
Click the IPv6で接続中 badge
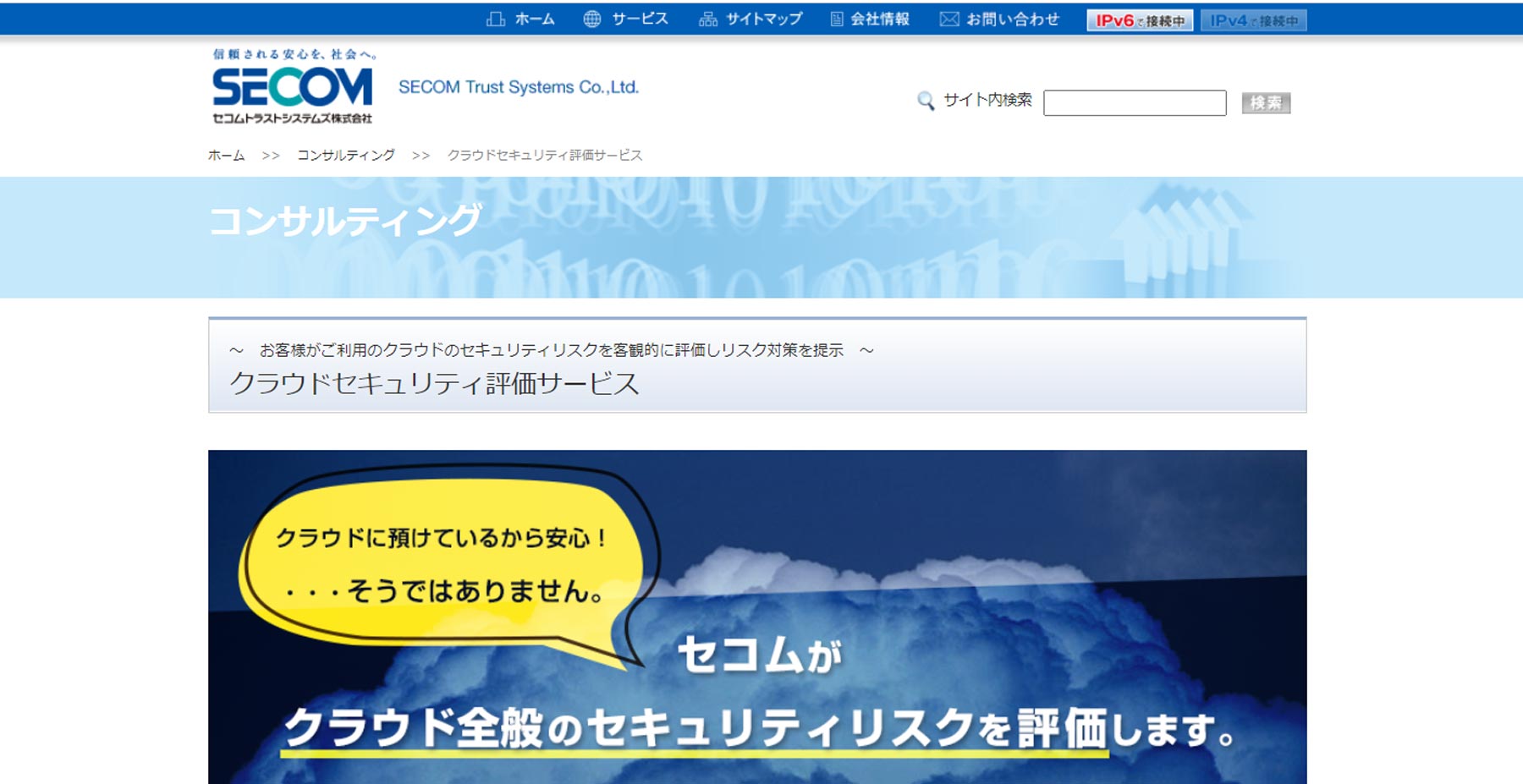1140,20
